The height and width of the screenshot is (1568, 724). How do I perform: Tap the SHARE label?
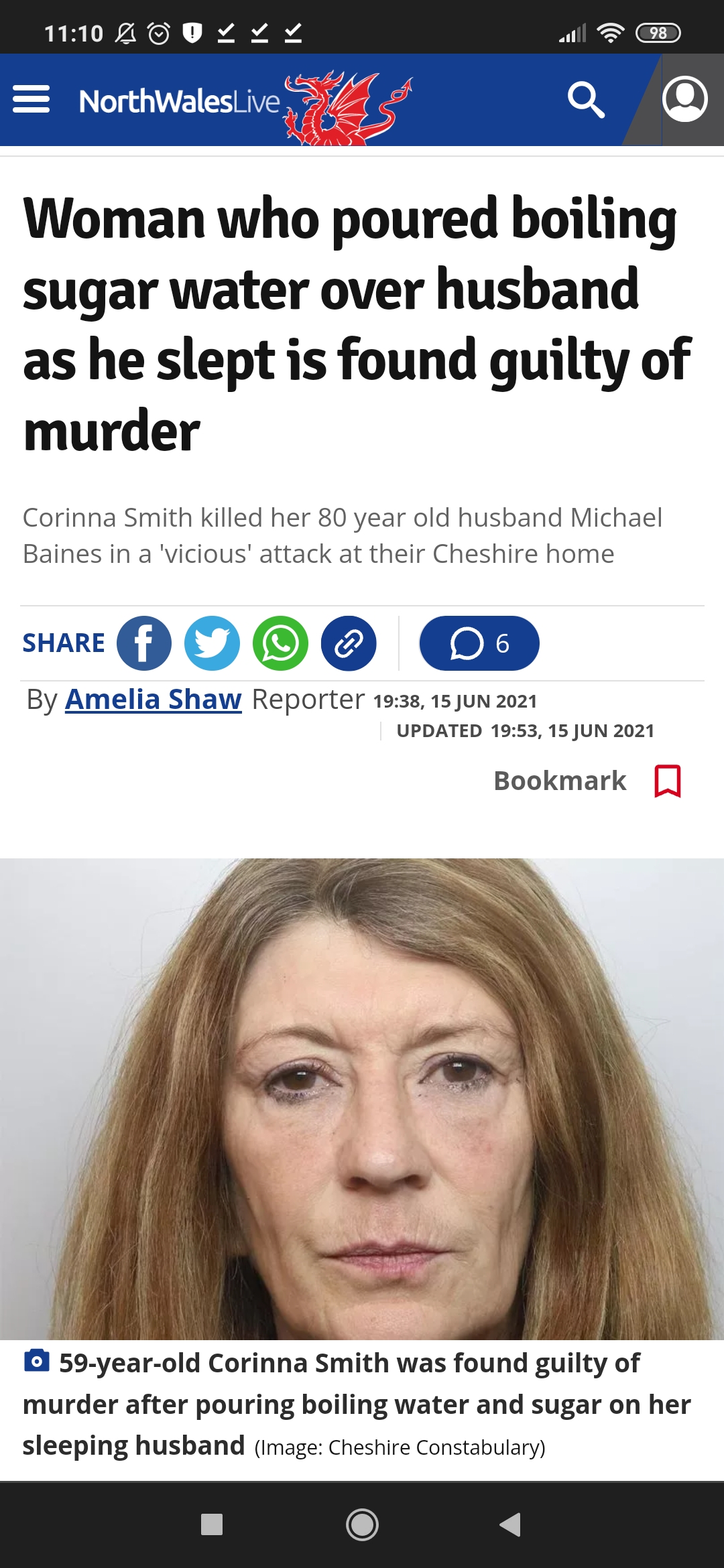tap(64, 643)
